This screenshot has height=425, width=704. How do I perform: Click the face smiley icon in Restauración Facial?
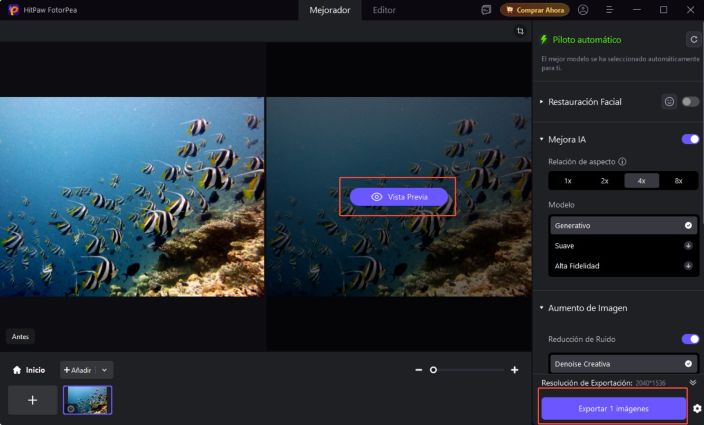(x=669, y=102)
